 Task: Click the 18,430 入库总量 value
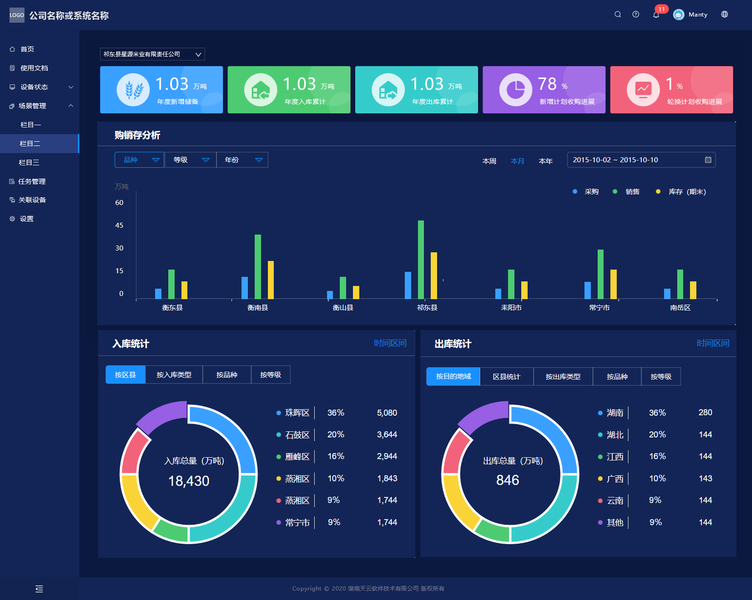pos(189,481)
